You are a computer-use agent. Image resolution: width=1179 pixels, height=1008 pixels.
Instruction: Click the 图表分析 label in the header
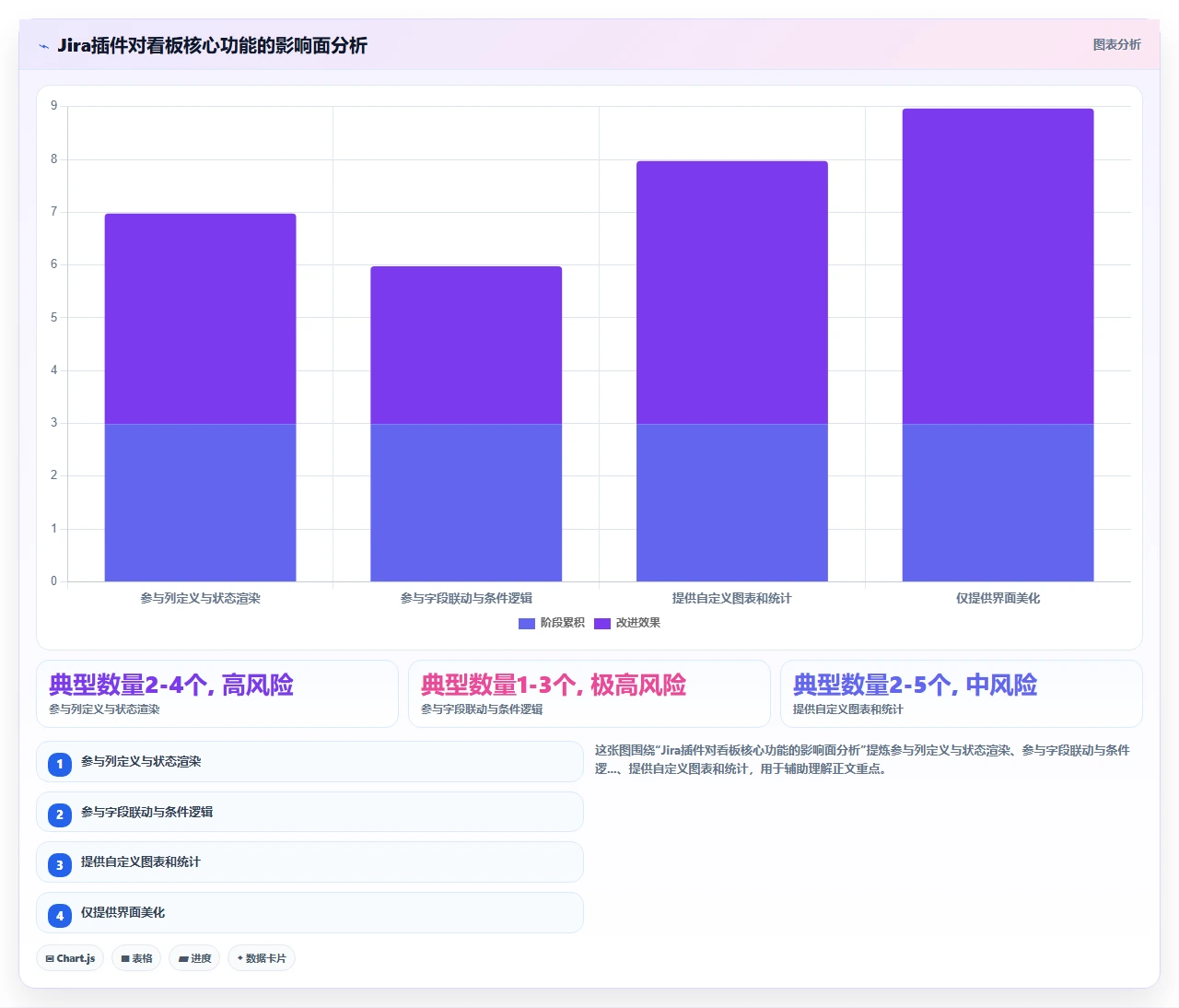pos(1116,44)
